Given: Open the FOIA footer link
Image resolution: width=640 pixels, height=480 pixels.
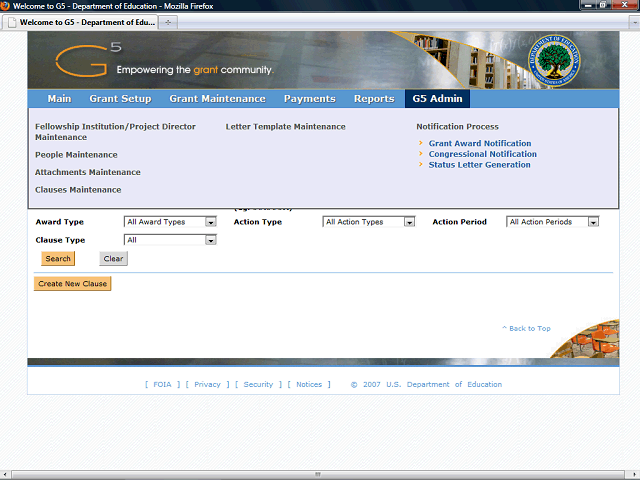Looking at the screenshot, I should point(162,384).
